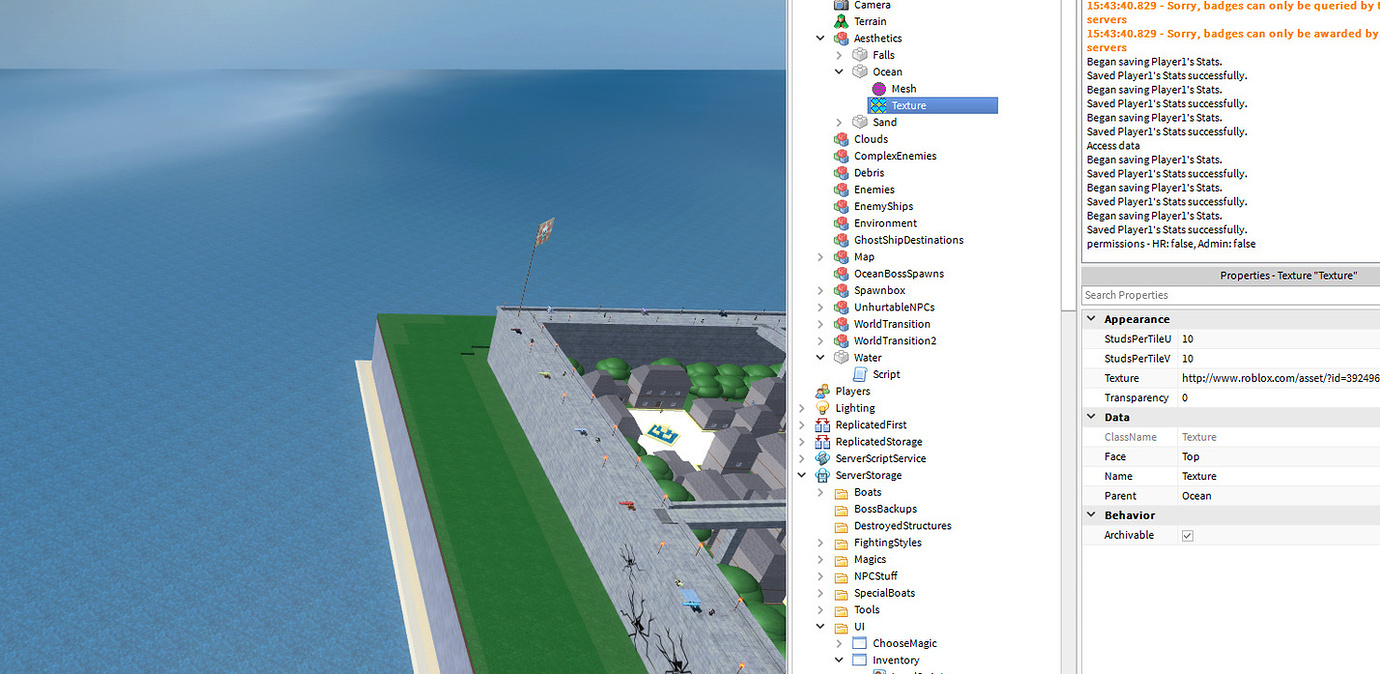1380x674 pixels.
Task: Click the ReplicatedFirst service icon
Action: click(x=822, y=425)
